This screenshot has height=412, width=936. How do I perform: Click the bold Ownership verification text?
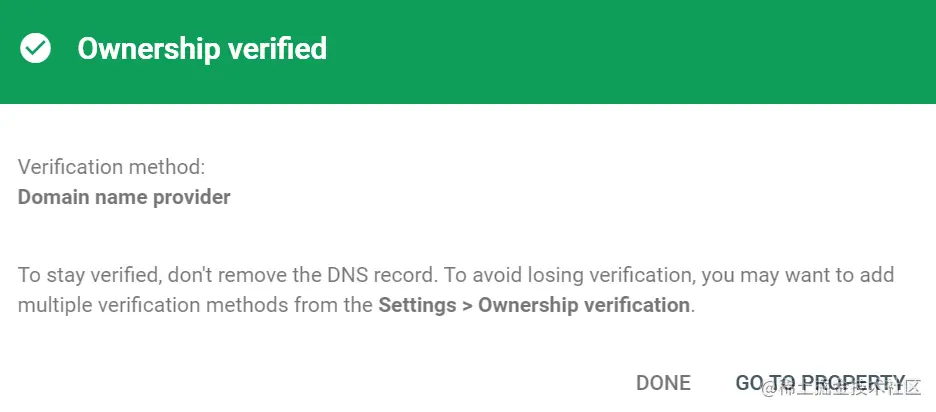pyautogui.click(x=584, y=305)
